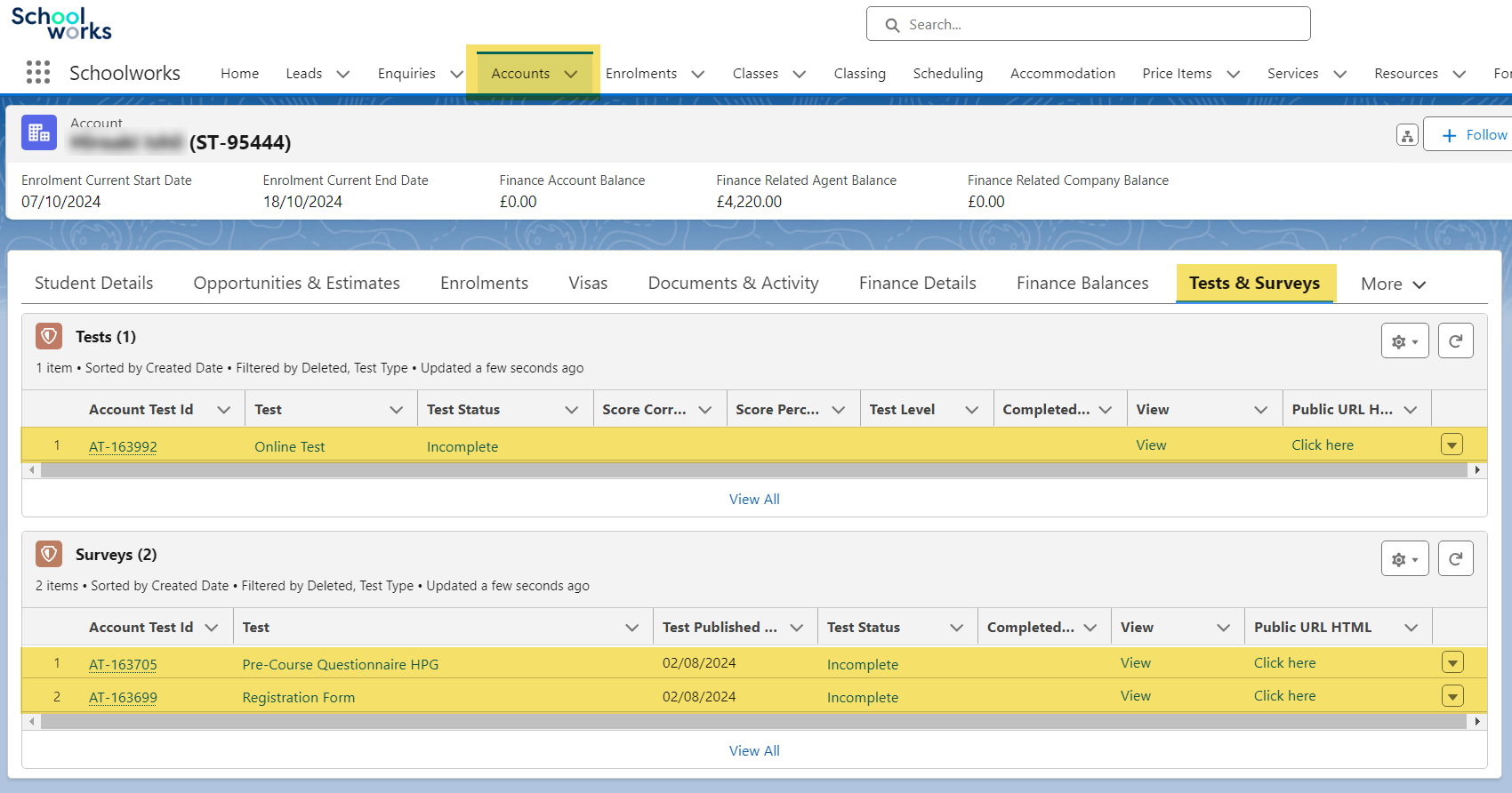
Task: Click View All under Surveys
Action: (x=754, y=750)
